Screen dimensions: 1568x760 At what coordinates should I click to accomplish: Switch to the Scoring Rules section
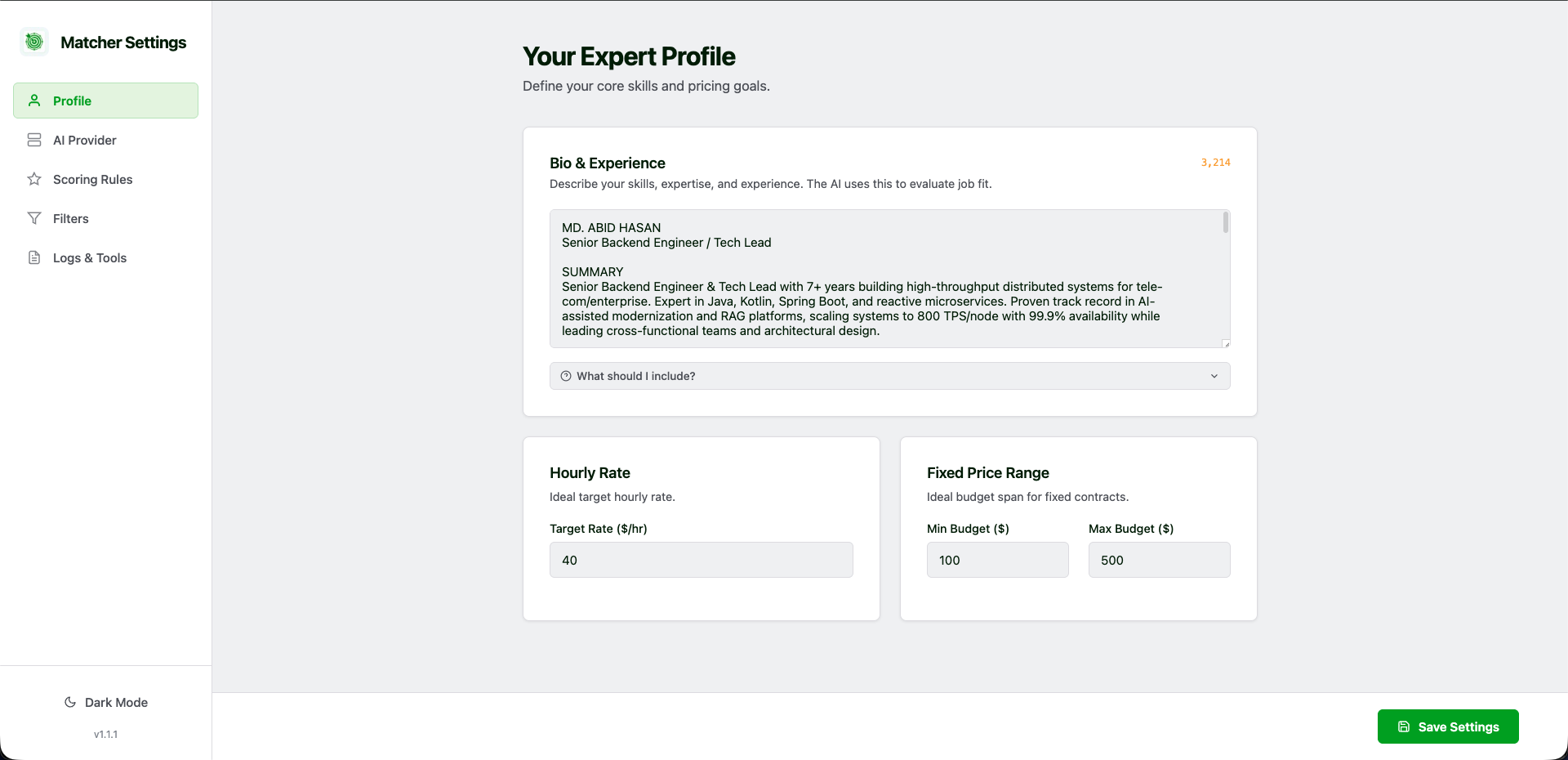92,179
